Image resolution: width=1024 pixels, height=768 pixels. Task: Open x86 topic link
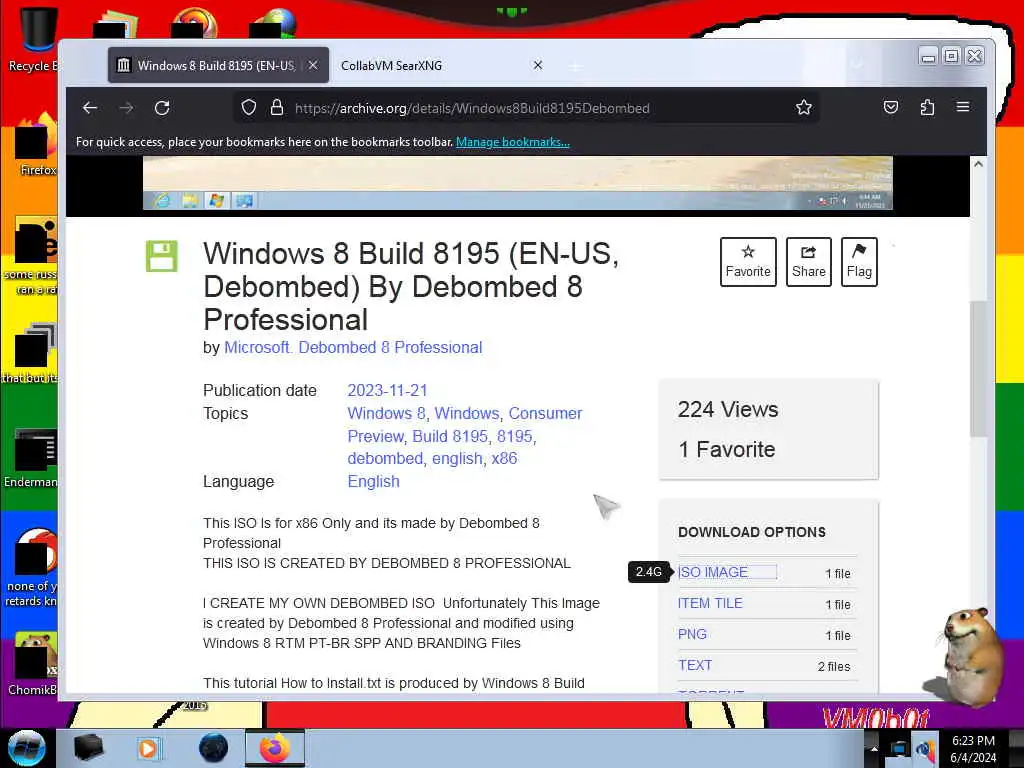tap(504, 458)
